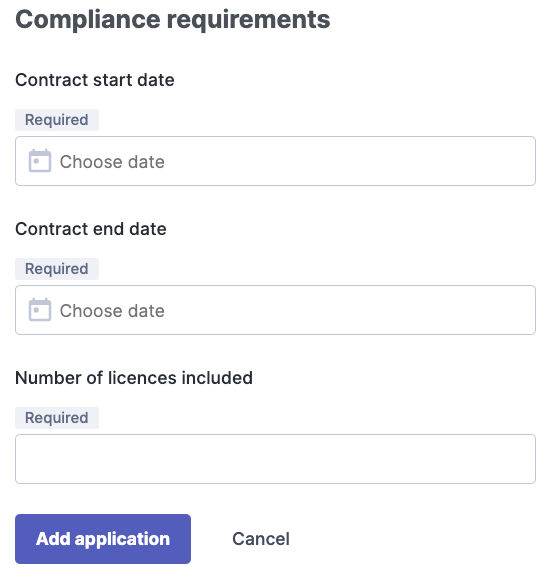The width and height of the screenshot is (553, 577).
Task: Click the Required badge under Contract end date
Action: point(57,269)
